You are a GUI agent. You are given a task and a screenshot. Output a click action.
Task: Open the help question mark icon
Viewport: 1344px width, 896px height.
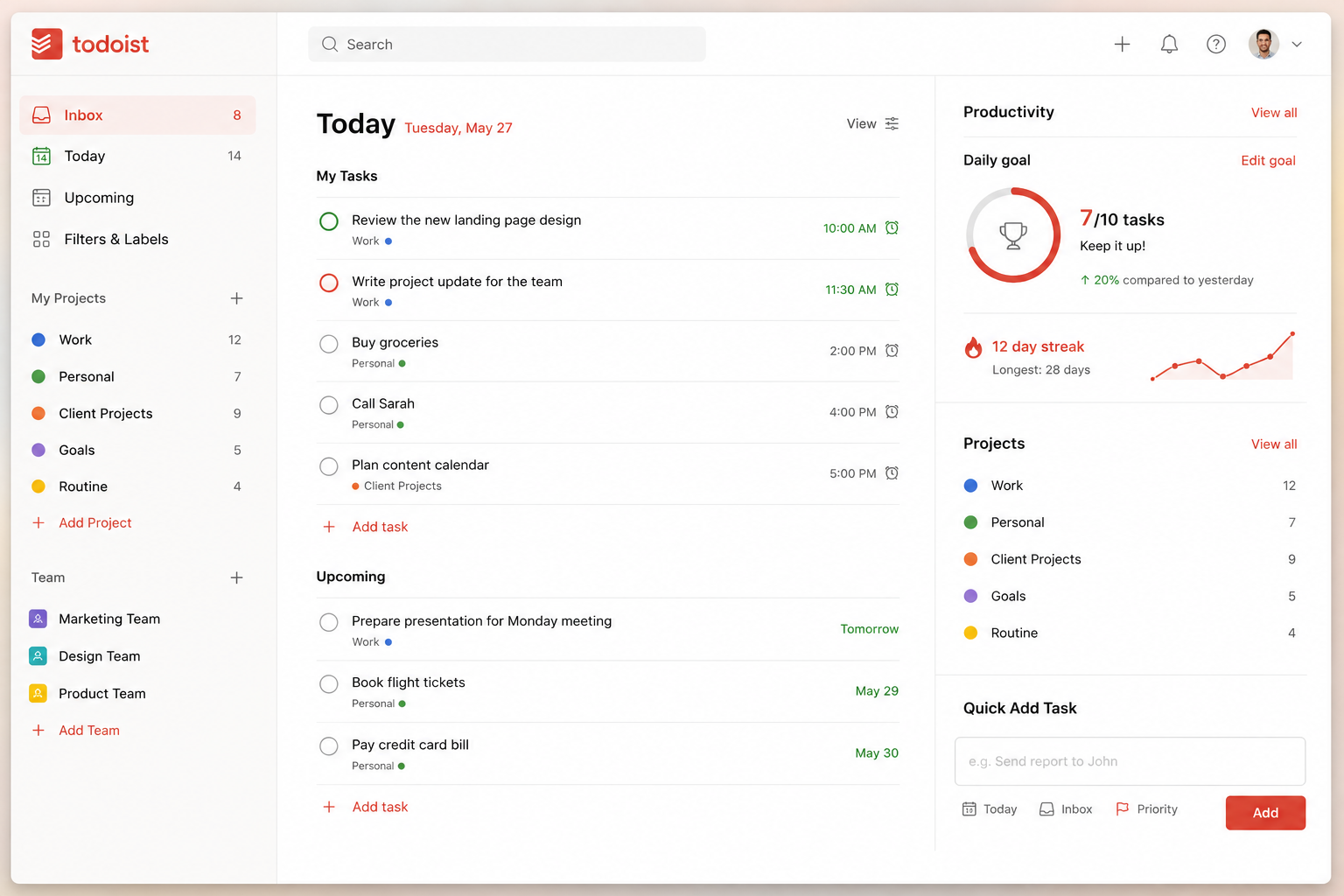[1216, 44]
